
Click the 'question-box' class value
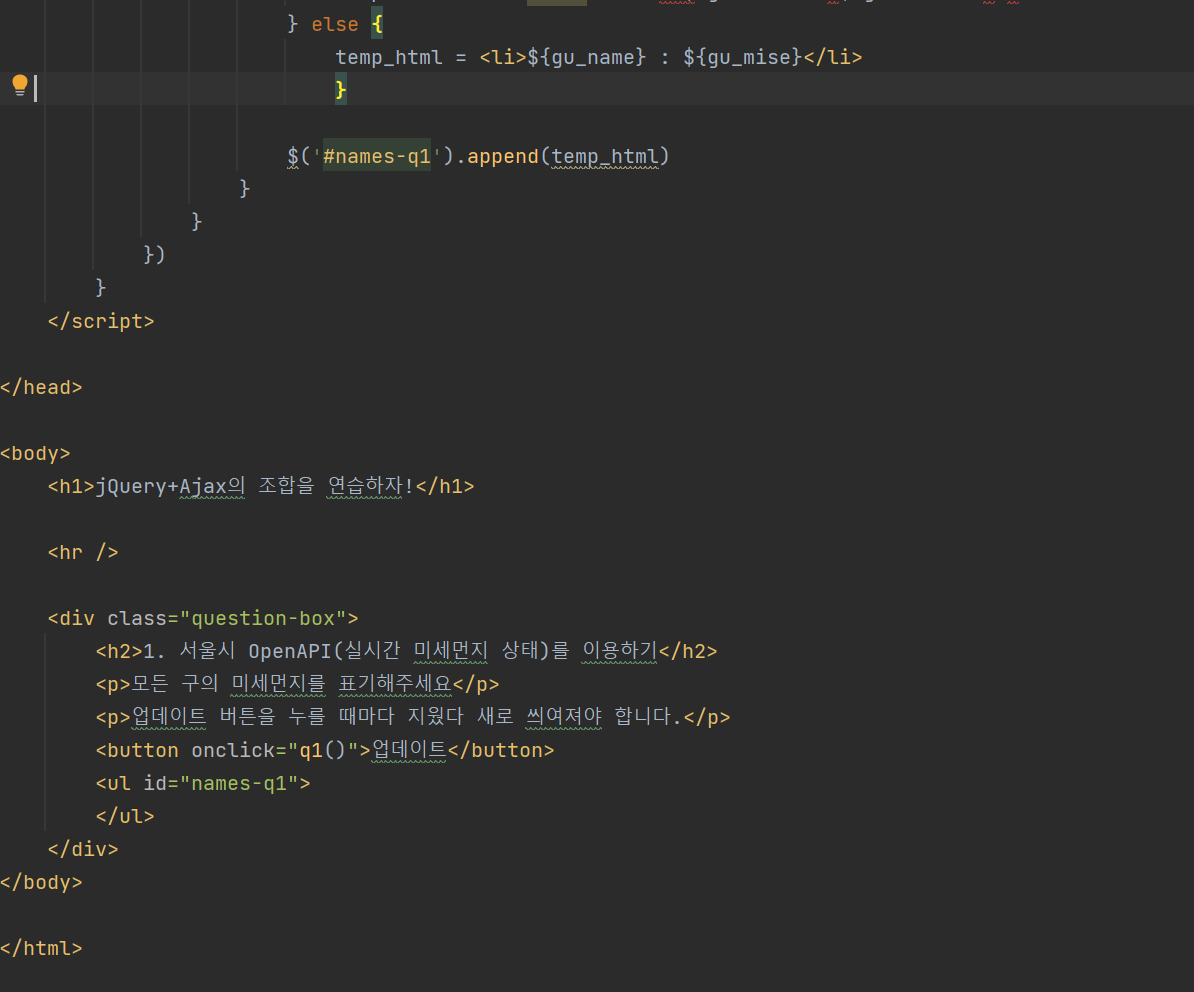[263, 618]
